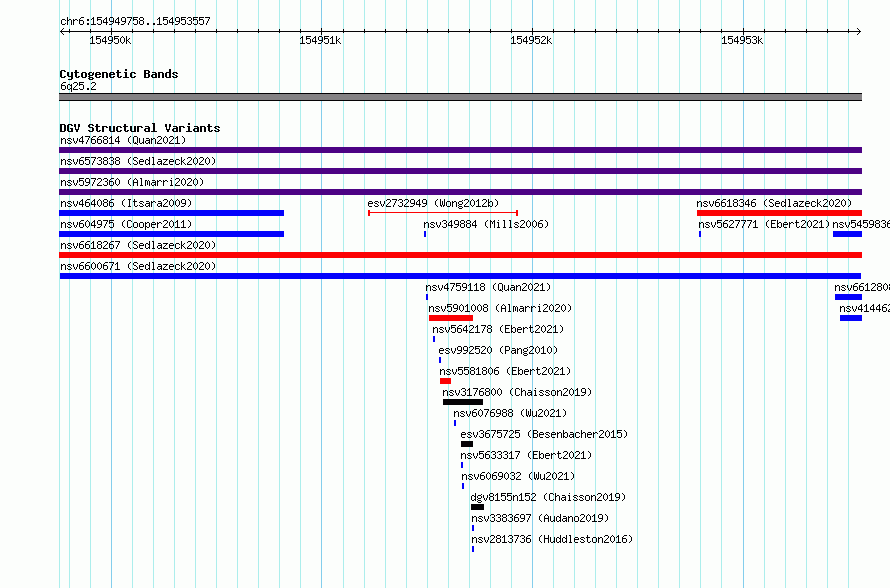This screenshot has height=588, width=890.
Task: Click the left arrow of the ruler
Action: pyautogui.click(x=62, y=32)
